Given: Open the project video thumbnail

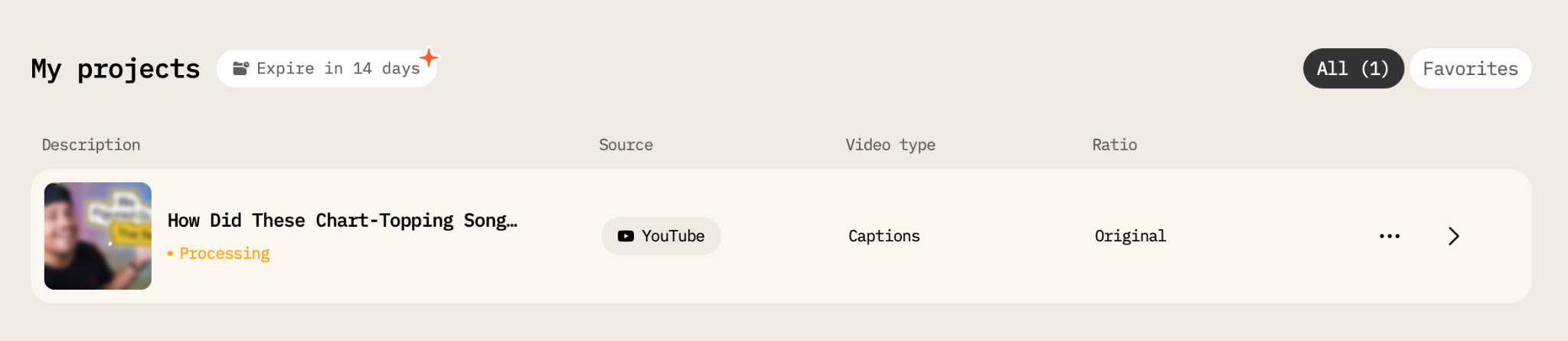Looking at the screenshot, I should pos(98,236).
